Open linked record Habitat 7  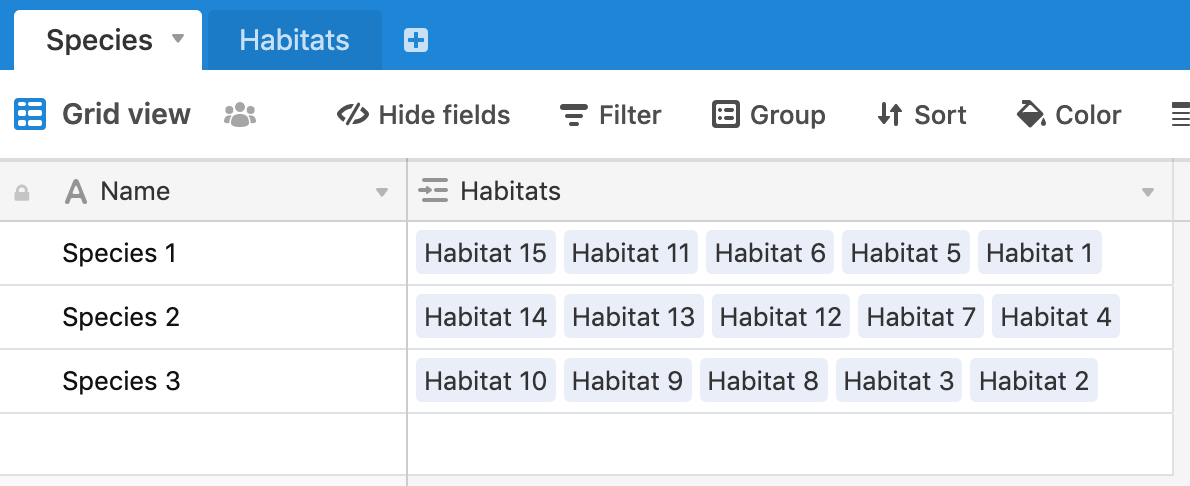tap(921, 317)
